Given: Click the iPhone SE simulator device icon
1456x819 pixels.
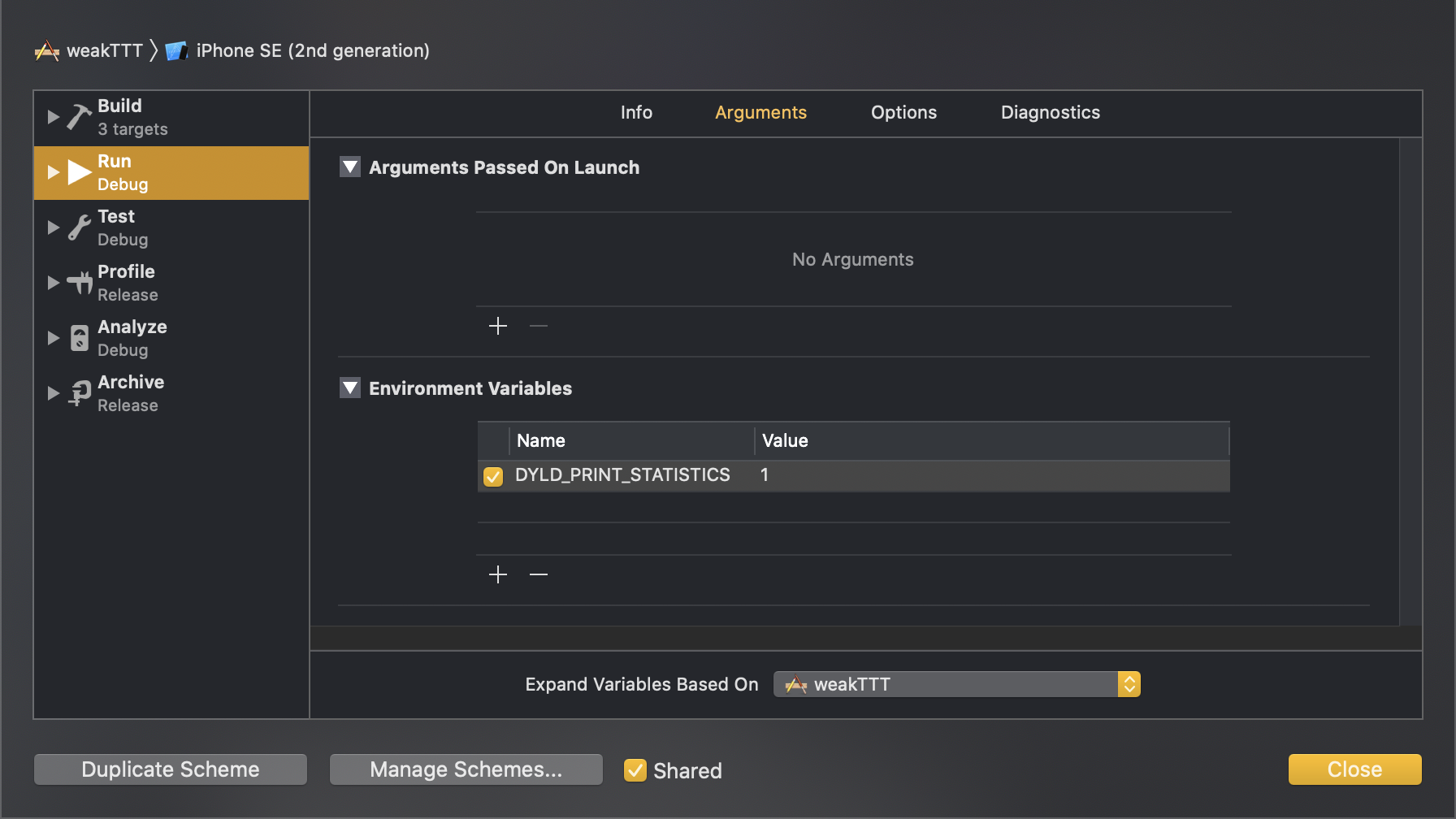Looking at the screenshot, I should coord(176,51).
